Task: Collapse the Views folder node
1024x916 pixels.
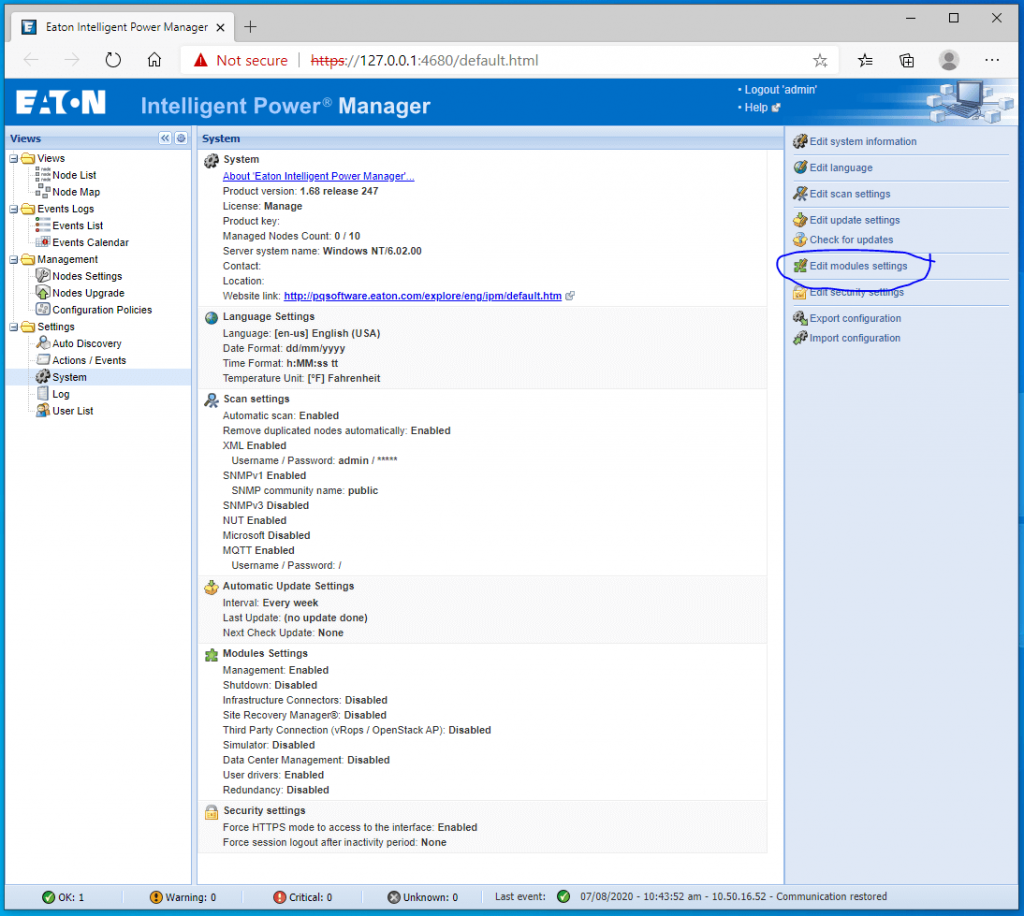Action: [14, 158]
